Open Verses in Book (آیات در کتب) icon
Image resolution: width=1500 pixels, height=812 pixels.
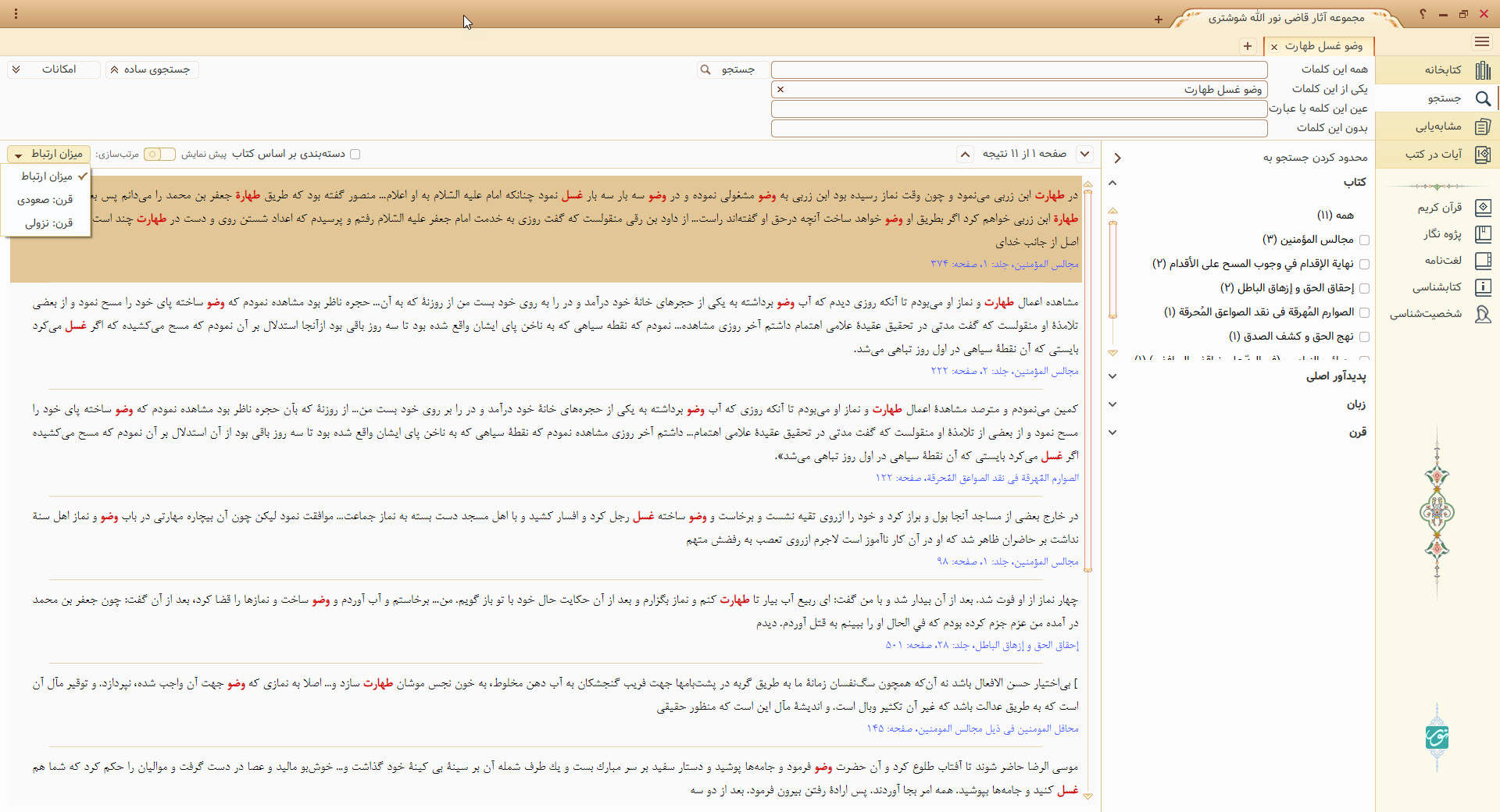[x=1483, y=155]
